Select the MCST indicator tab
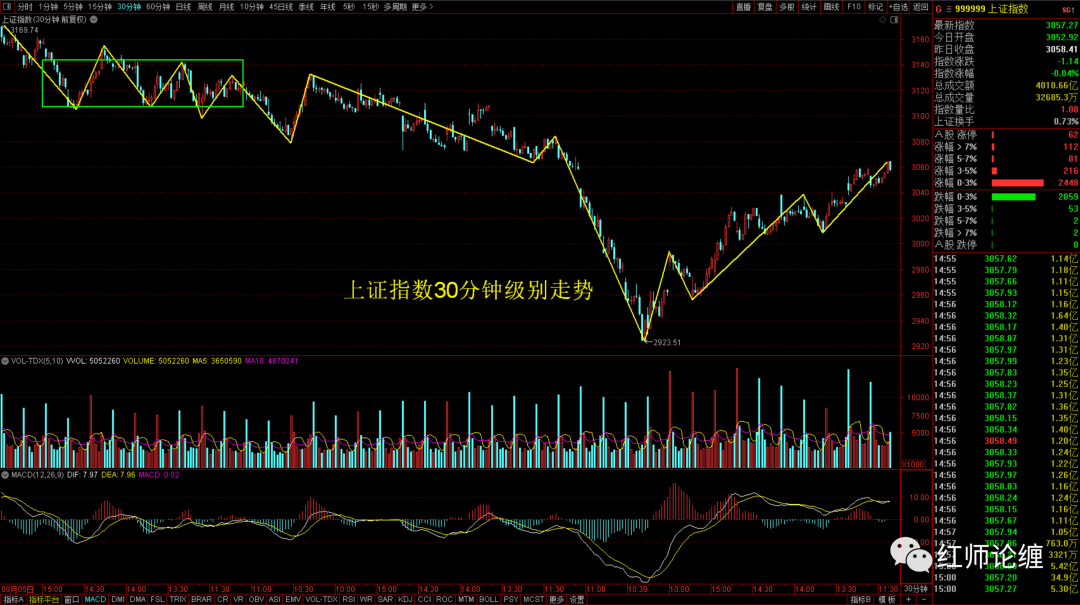 [x=533, y=599]
